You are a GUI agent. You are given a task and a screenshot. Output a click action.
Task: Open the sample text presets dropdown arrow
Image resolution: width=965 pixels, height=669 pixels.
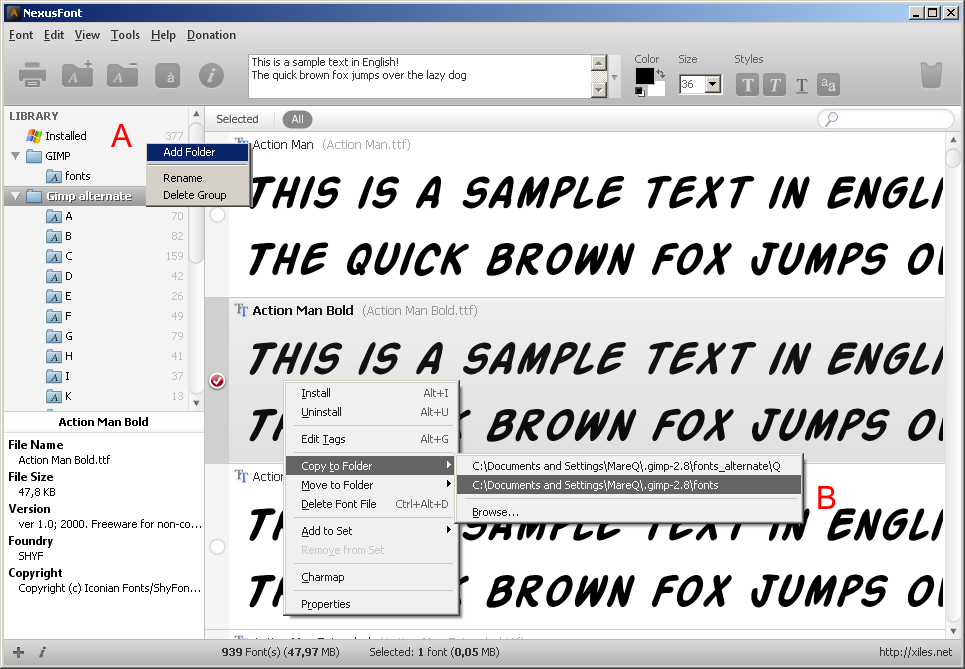click(614, 78)
